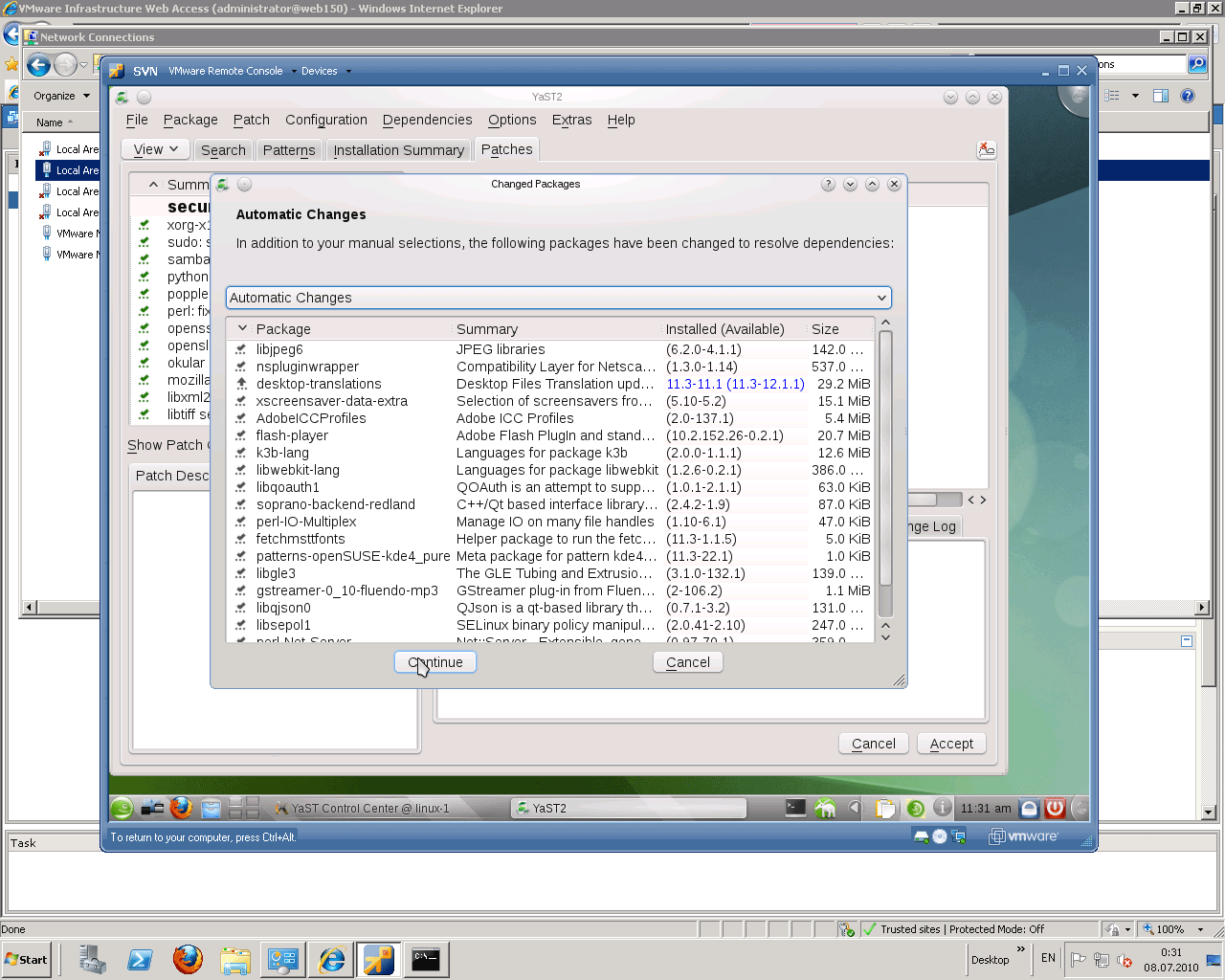Collapse the Package column tree arrow
Image resolution: width=1225 pixels, height=980 pixels.
click(242, 328)
